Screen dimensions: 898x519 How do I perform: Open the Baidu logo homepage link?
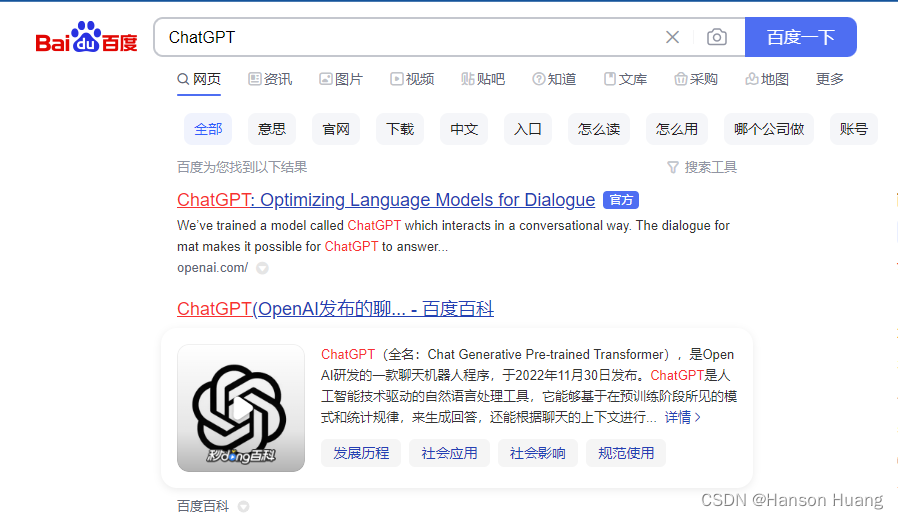pyautogui.click(x=86, y=38)
